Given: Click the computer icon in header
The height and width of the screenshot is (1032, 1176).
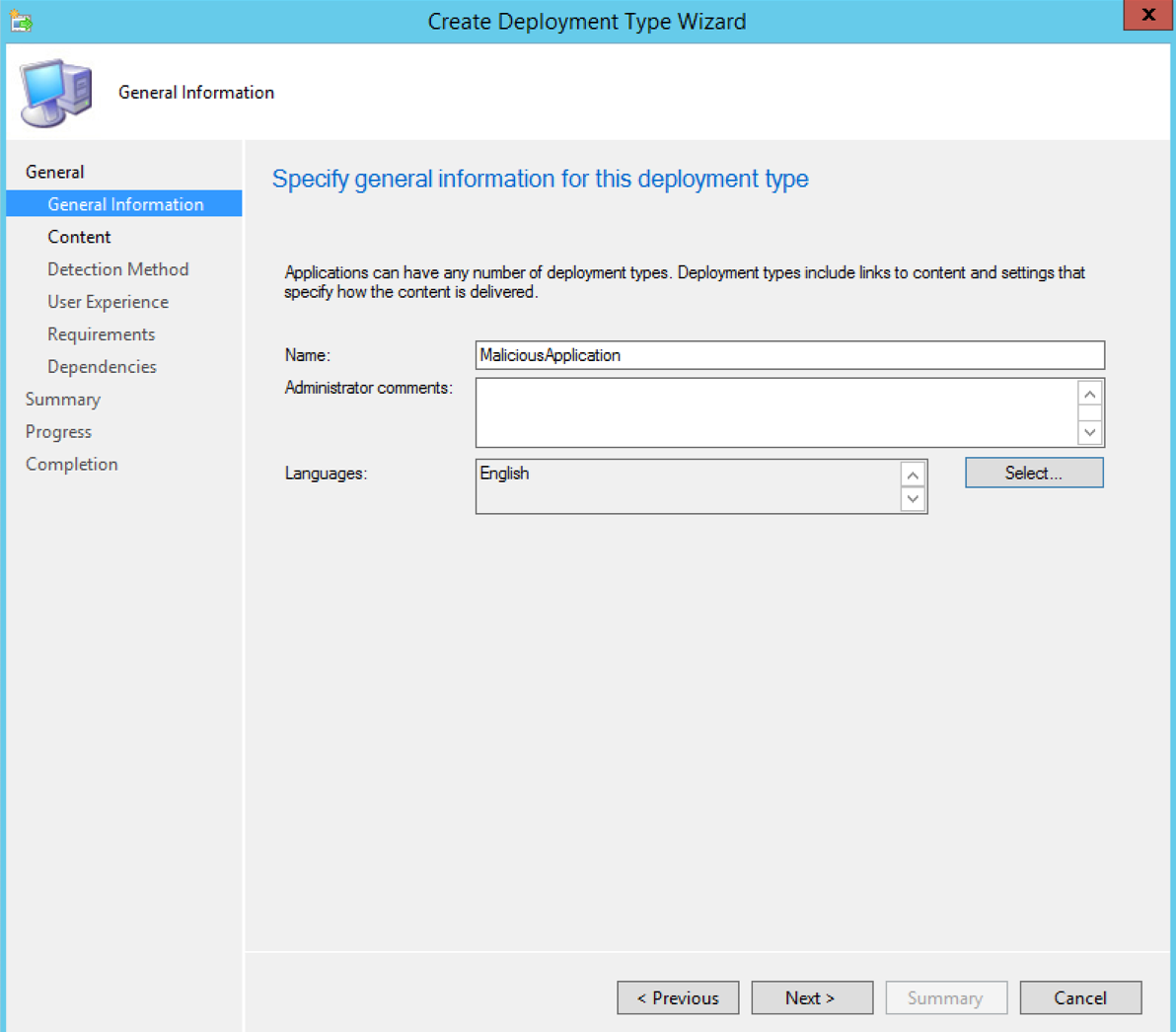Looking at the screenshot, I should pyautogui.click(x=56, y=93).
